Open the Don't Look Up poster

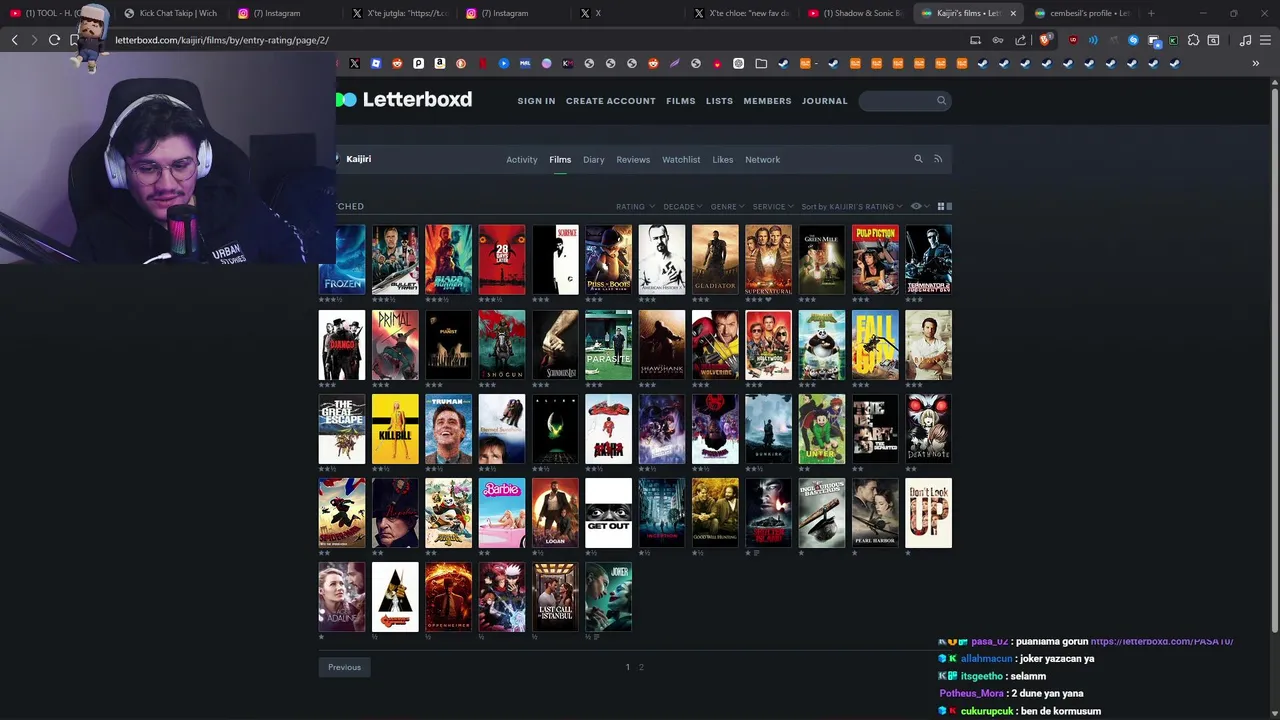(x=929, y=513)
